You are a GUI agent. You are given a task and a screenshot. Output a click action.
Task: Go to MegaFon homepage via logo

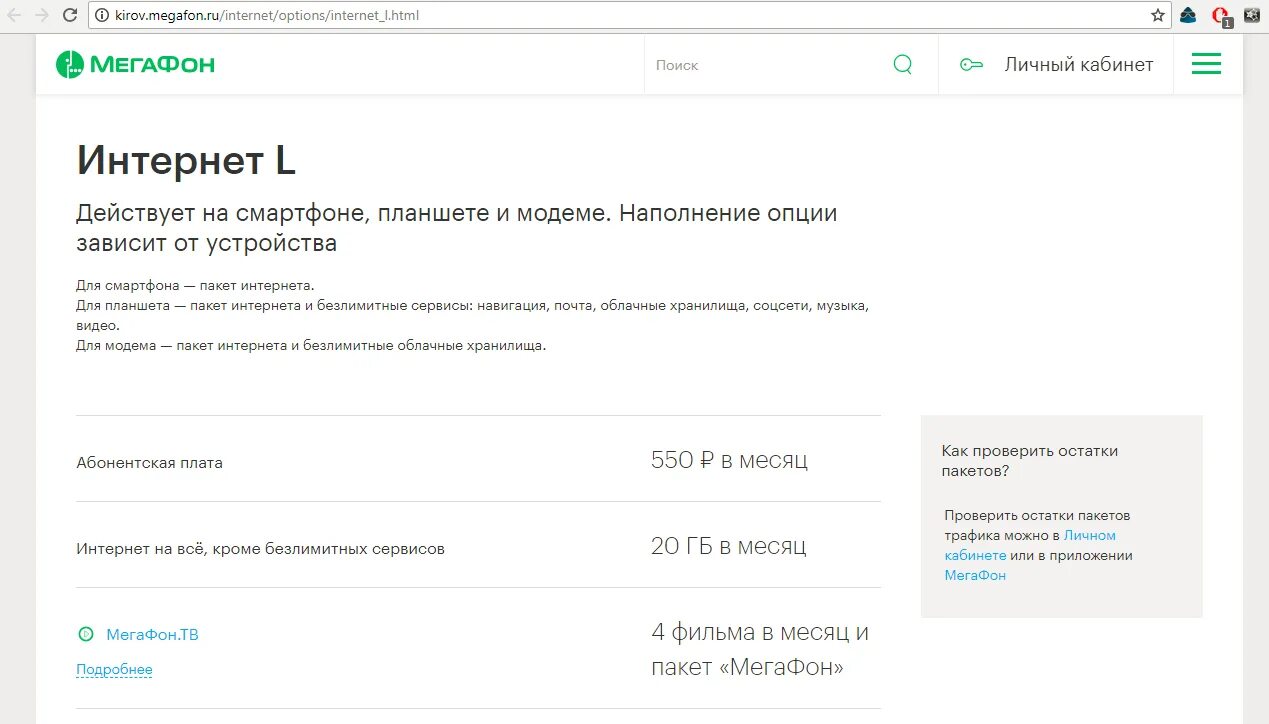[x=135, y=65]
